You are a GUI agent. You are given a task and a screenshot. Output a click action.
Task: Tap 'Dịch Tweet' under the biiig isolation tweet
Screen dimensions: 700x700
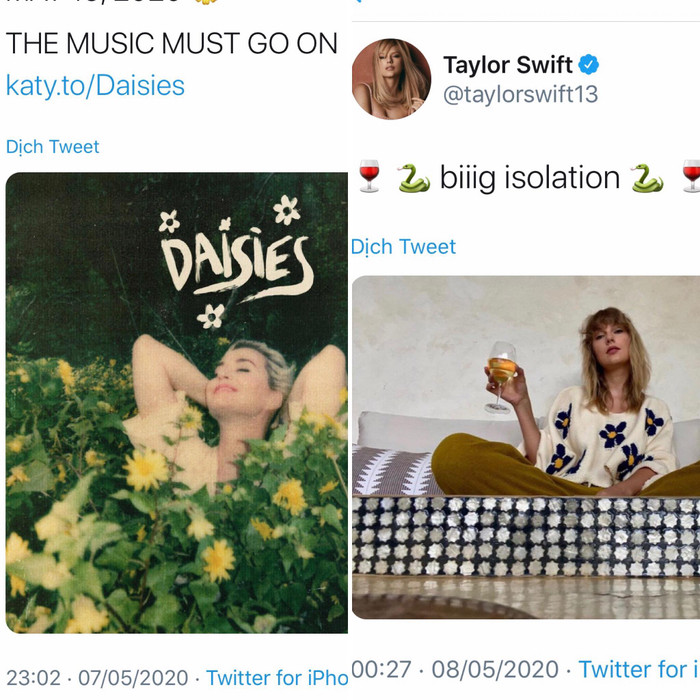coord(404,246)
